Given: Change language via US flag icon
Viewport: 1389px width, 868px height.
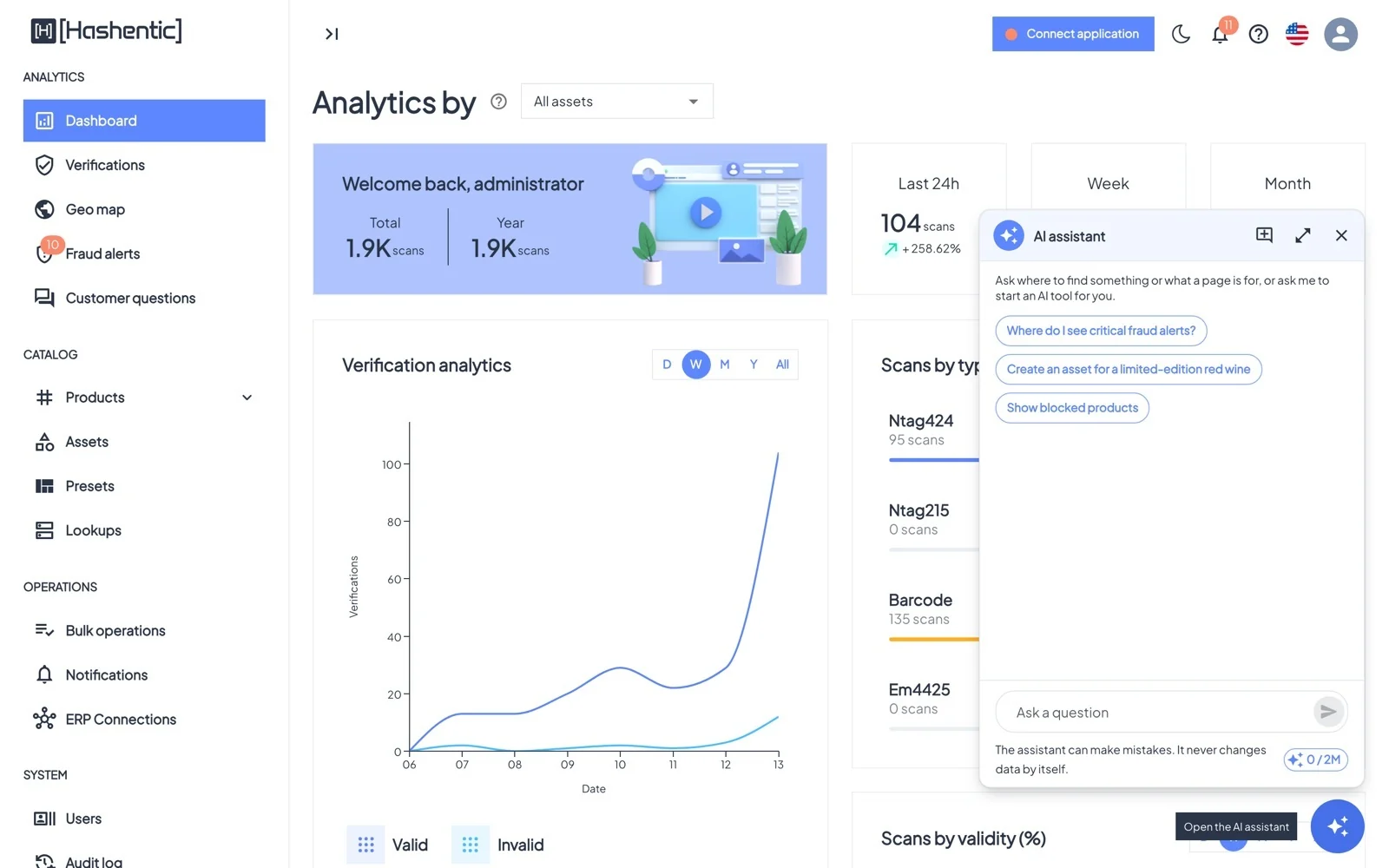Looking at the screenshot, I should [1297, 34].
